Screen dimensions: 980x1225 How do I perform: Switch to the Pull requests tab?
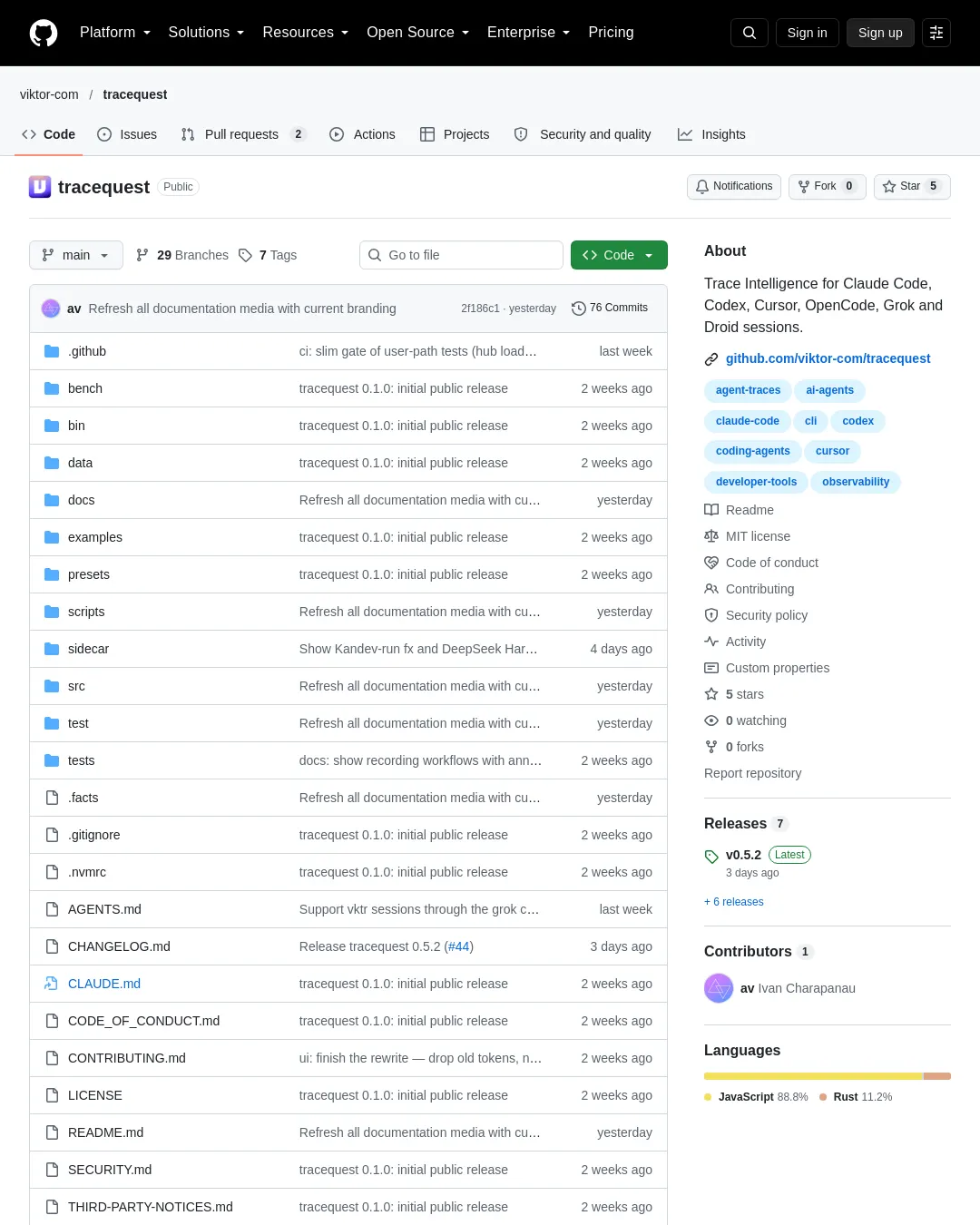tap(243, 134)
